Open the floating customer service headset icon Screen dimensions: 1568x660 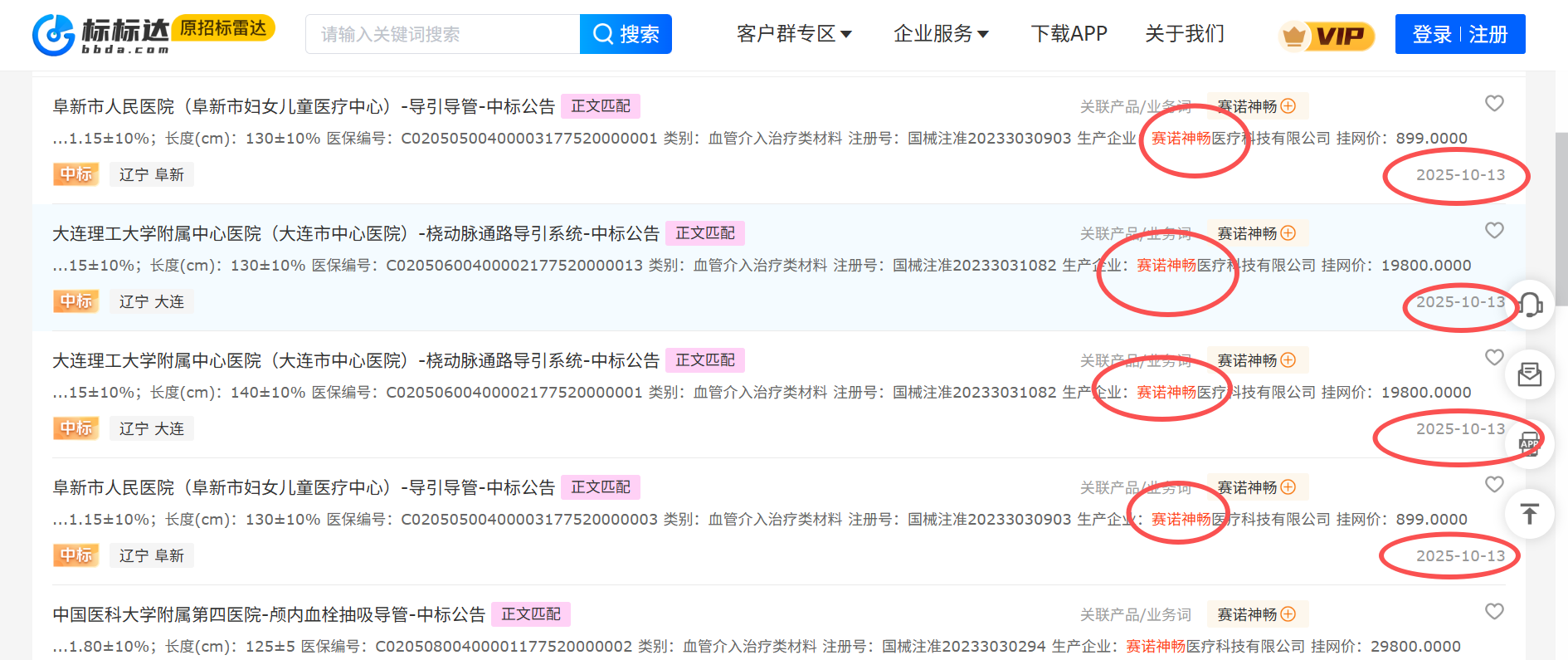1530,305
